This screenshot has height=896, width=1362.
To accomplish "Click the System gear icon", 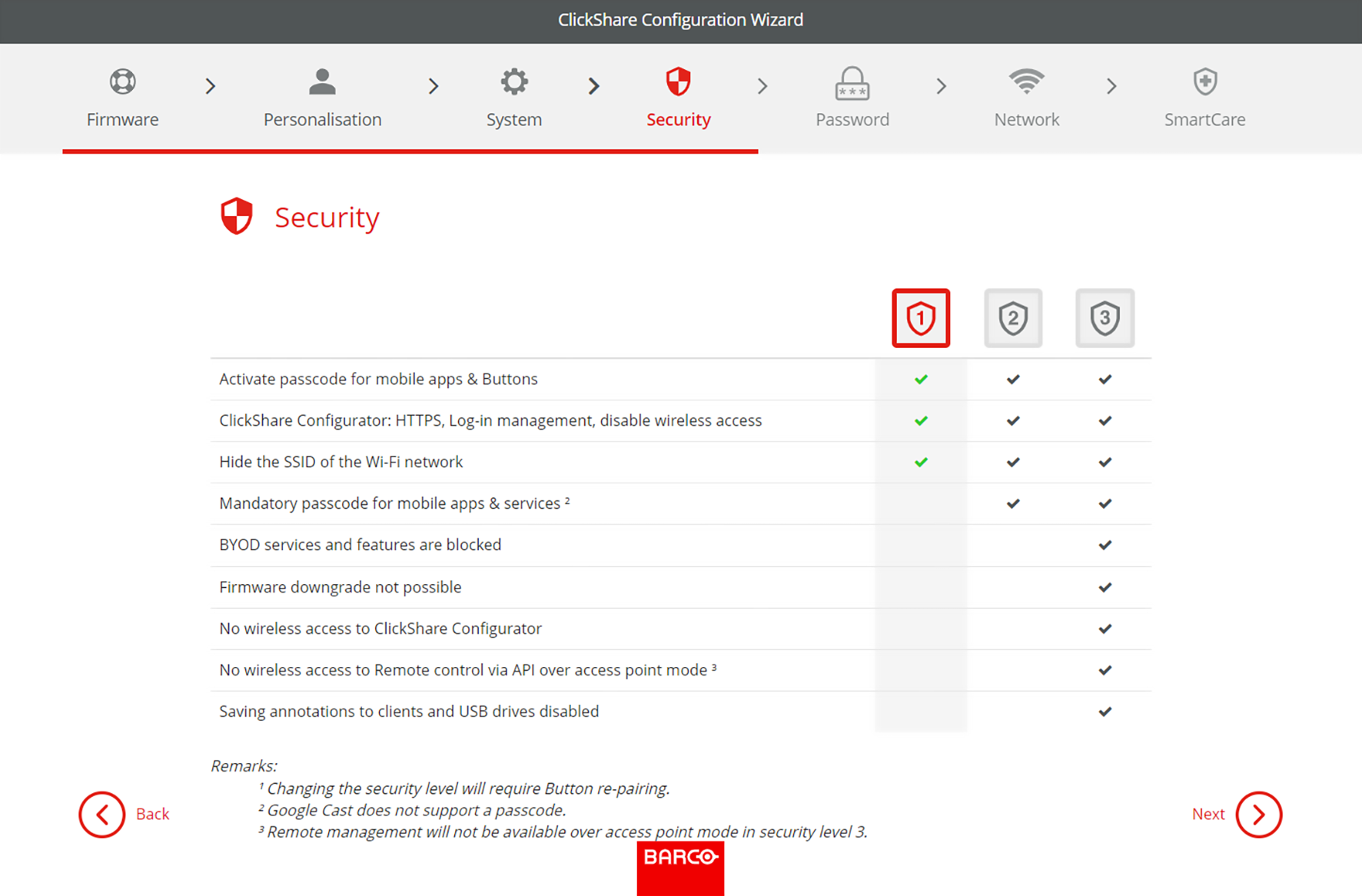I will [x=514, y=81].
